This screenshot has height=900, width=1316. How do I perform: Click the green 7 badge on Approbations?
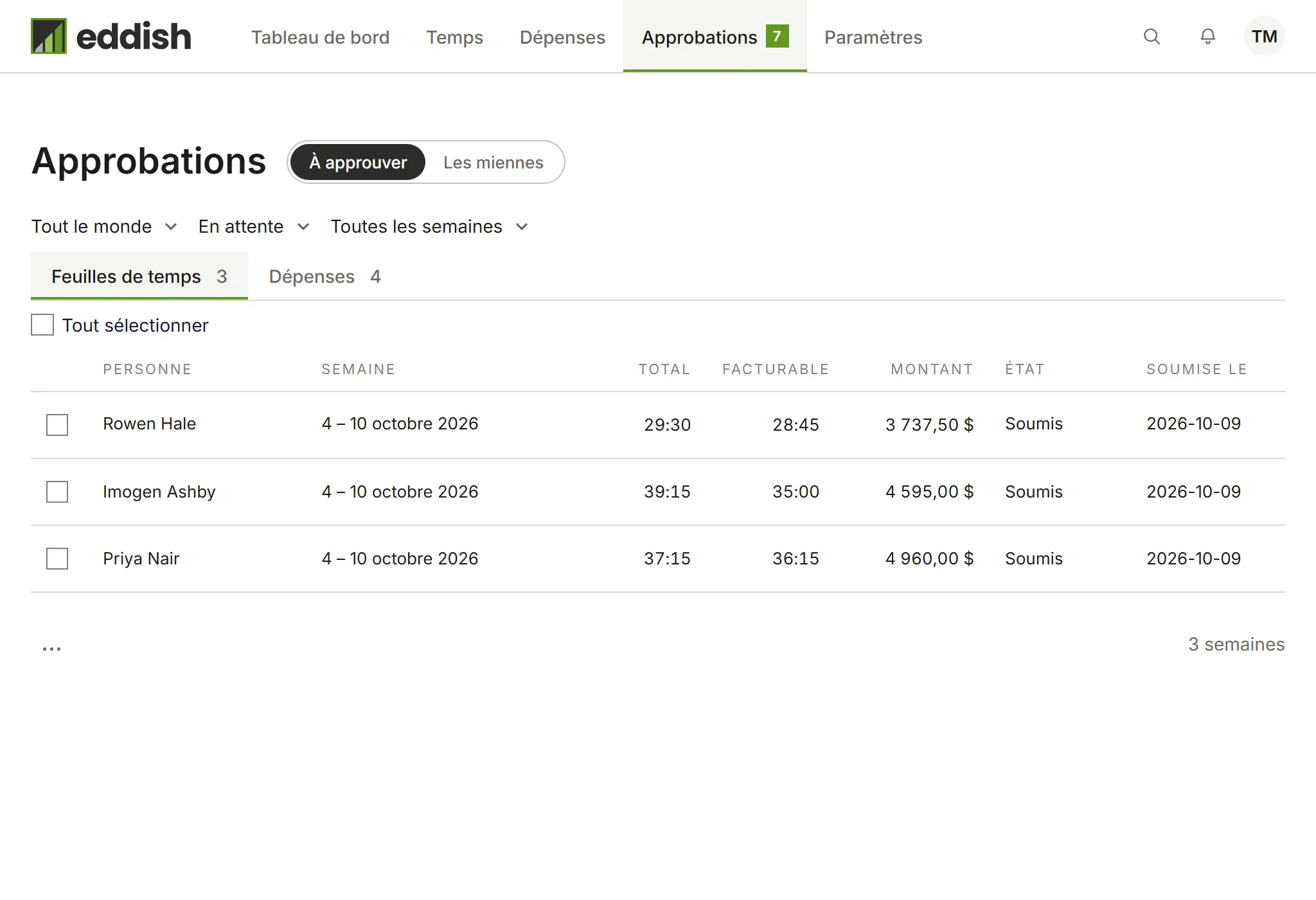777,36
